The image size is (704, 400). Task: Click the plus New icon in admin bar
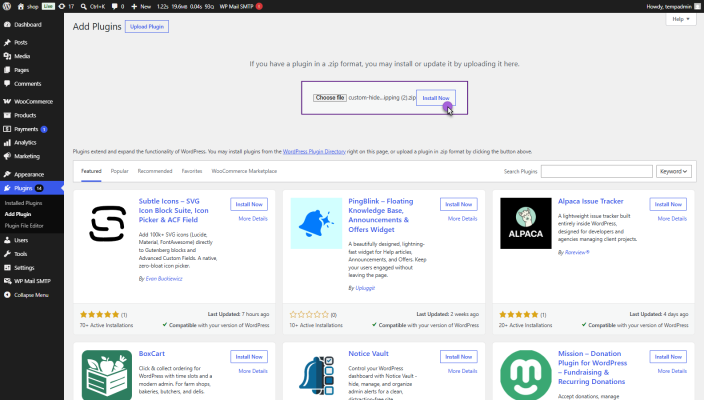click(134, 6)
